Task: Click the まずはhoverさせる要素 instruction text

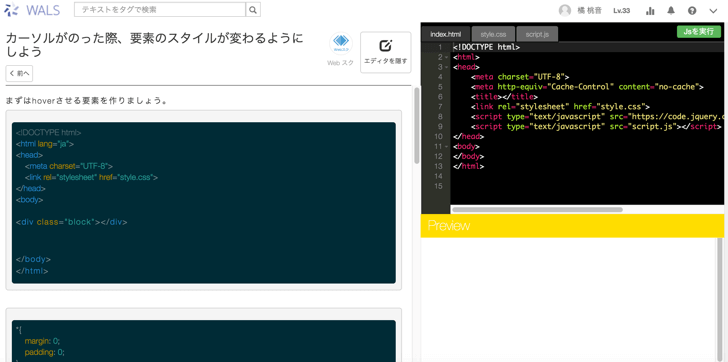Action: tap(87, 100)
